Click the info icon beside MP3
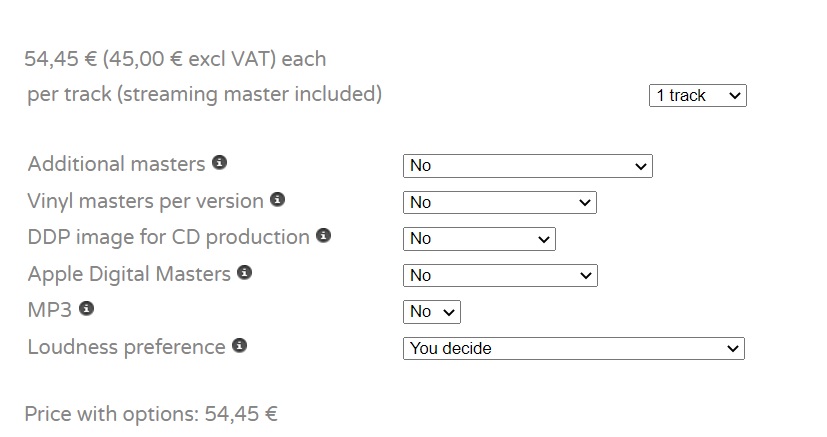The image size is (827, 437). pos(87,309)
